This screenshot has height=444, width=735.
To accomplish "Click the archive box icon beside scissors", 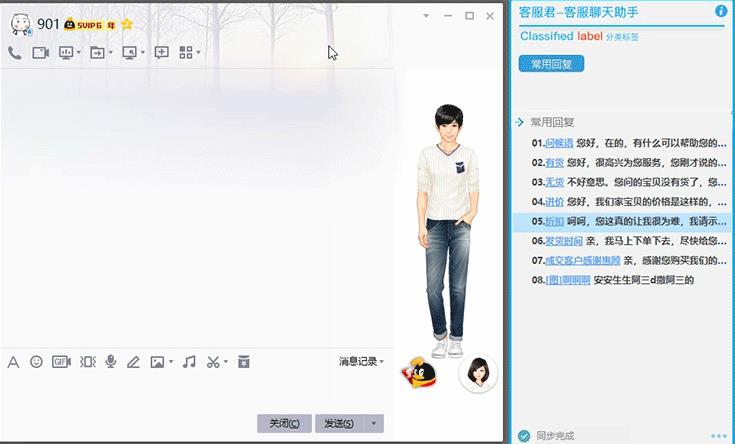I will (x=244, y=361).
